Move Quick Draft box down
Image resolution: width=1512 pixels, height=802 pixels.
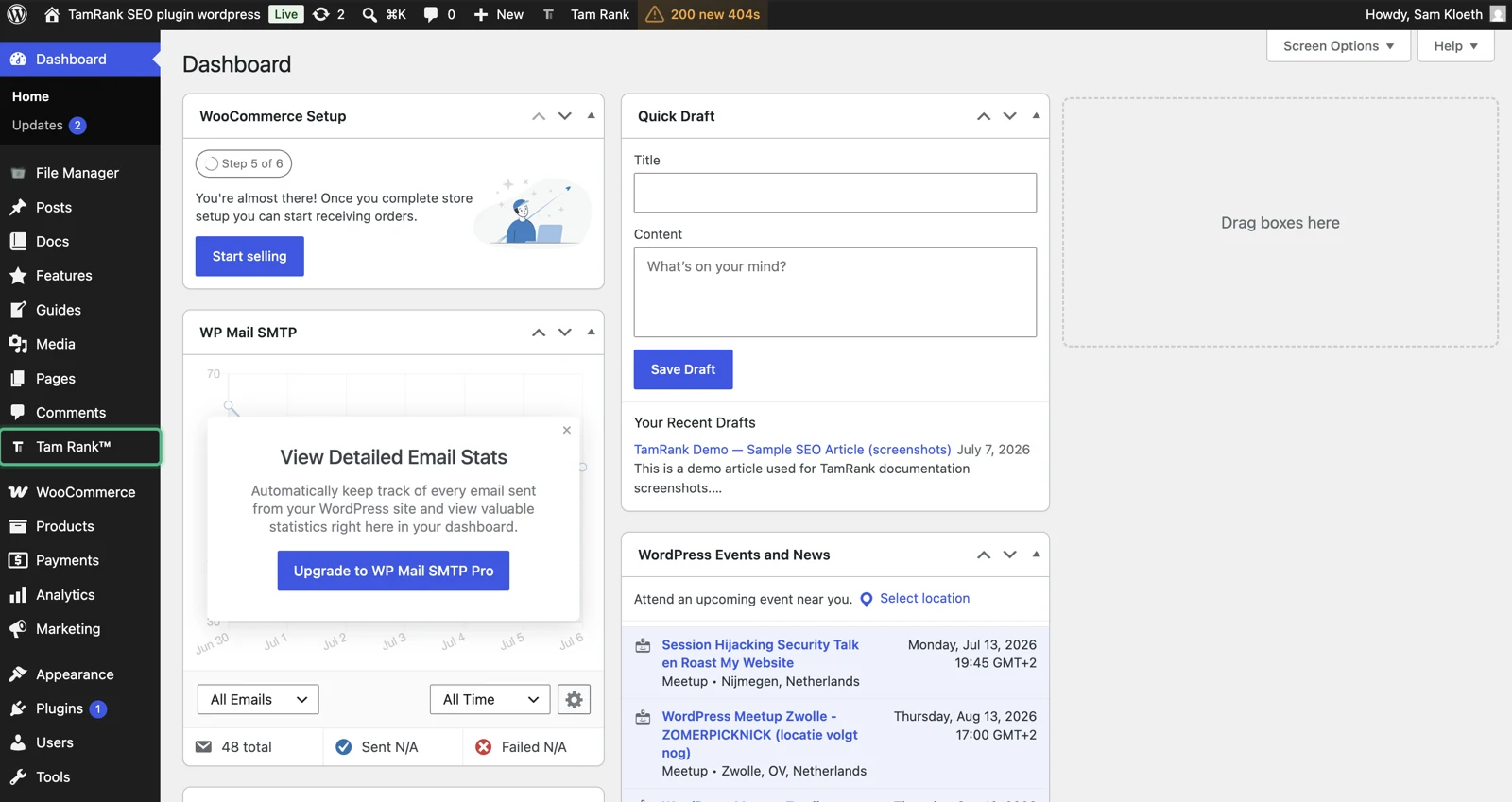pos(1009,116)
